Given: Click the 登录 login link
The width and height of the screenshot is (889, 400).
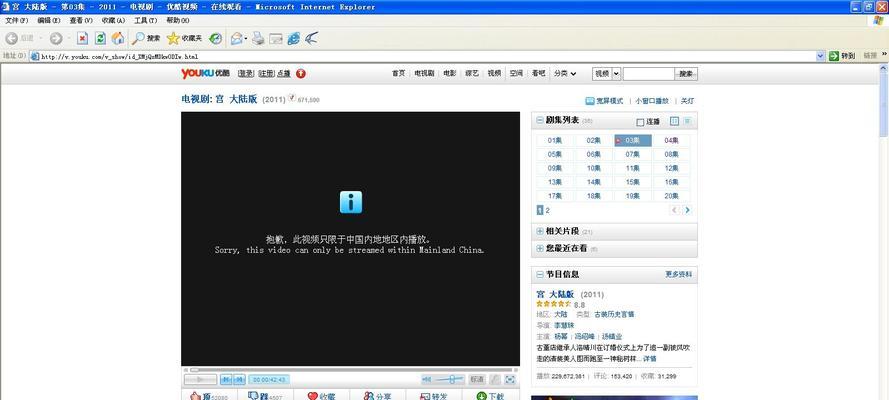Looking at the screenshot, I should click(x=245, y=74).
